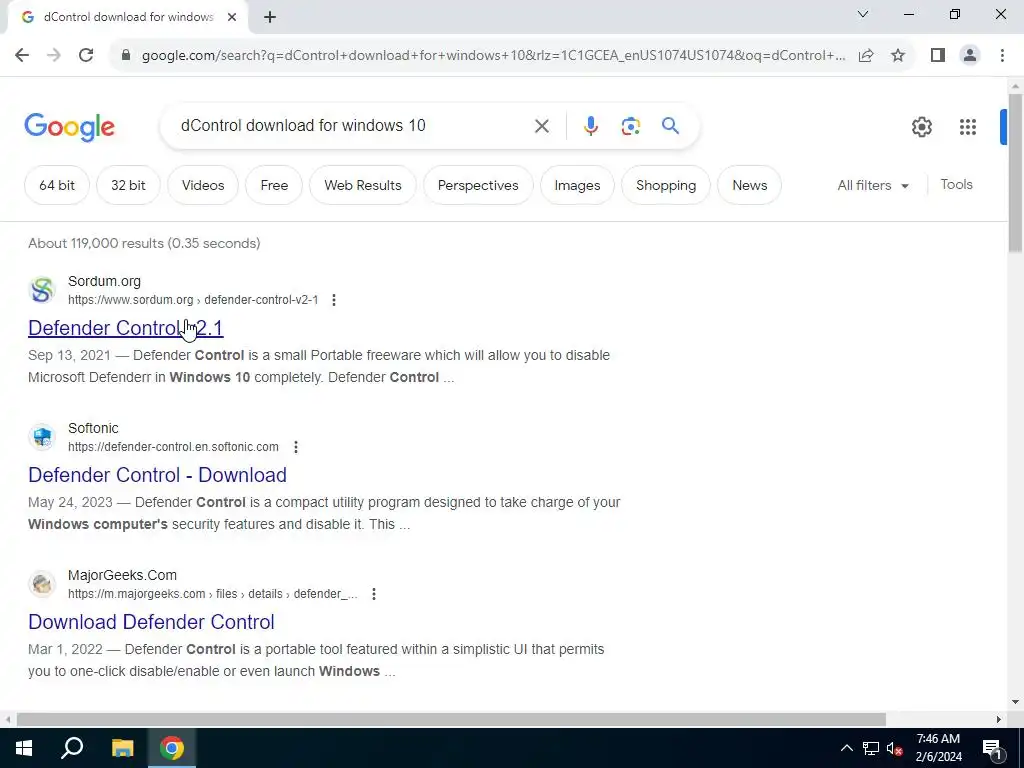Submit search with magnifier icon
Screen dimensions: 1024x768
click(670, 125)
